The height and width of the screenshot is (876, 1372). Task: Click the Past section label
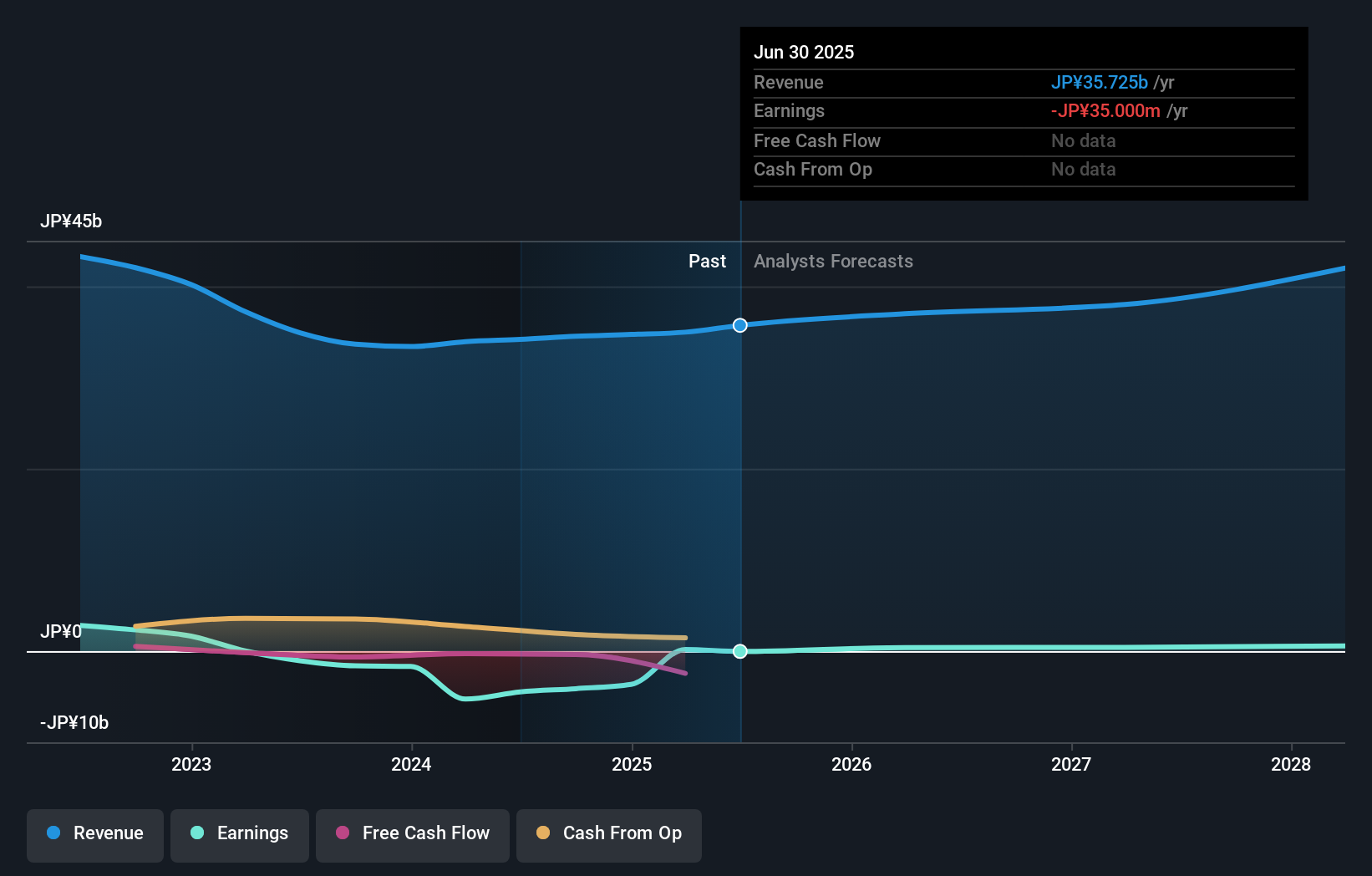pos(707,262)
